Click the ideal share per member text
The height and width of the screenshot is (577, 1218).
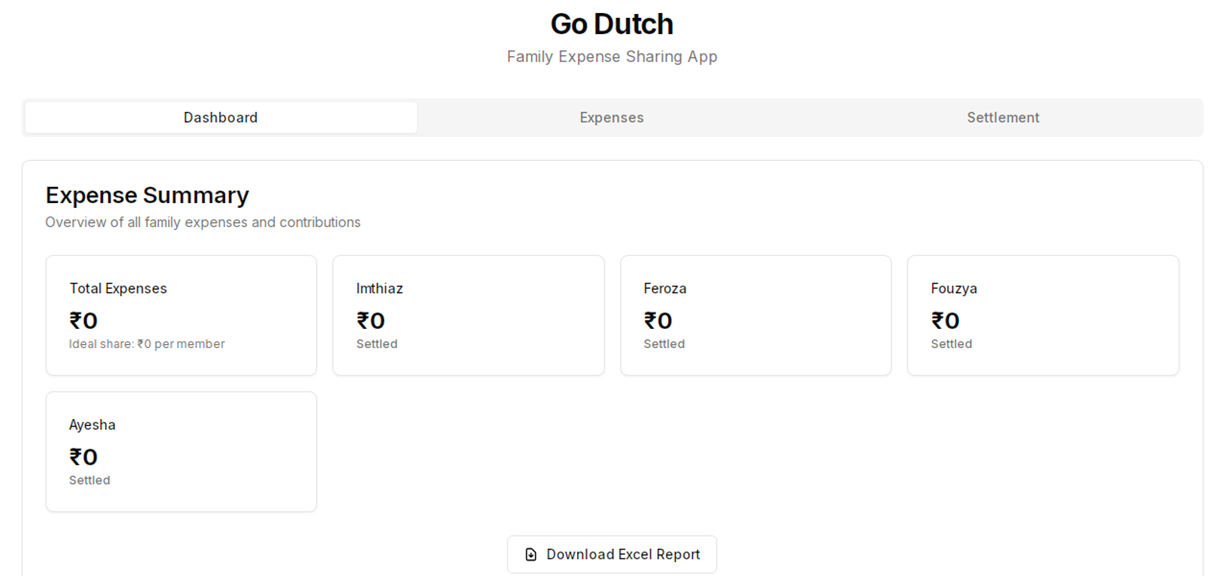point(147,343)
